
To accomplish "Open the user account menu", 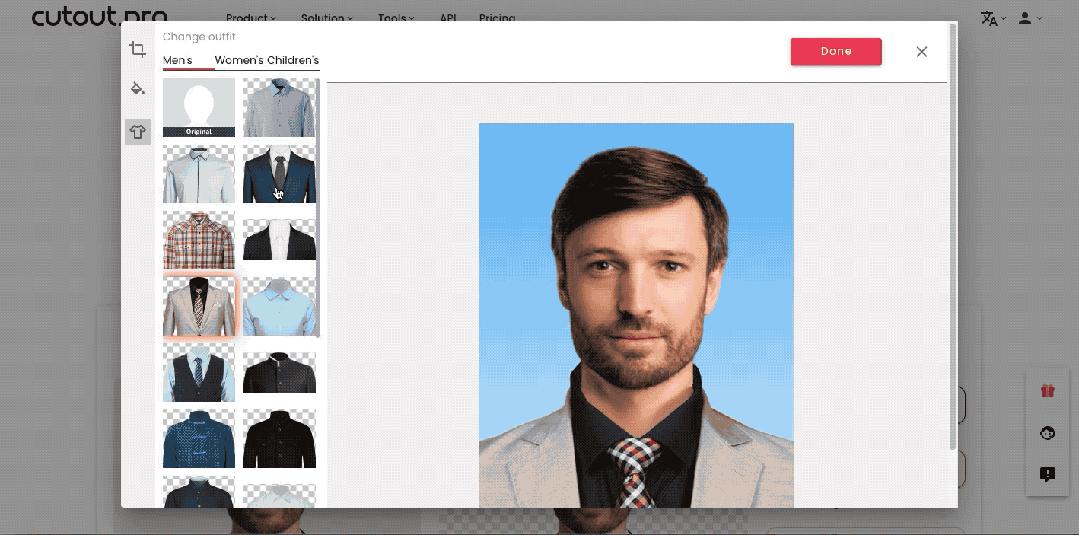I will [x=1029, y=19].
